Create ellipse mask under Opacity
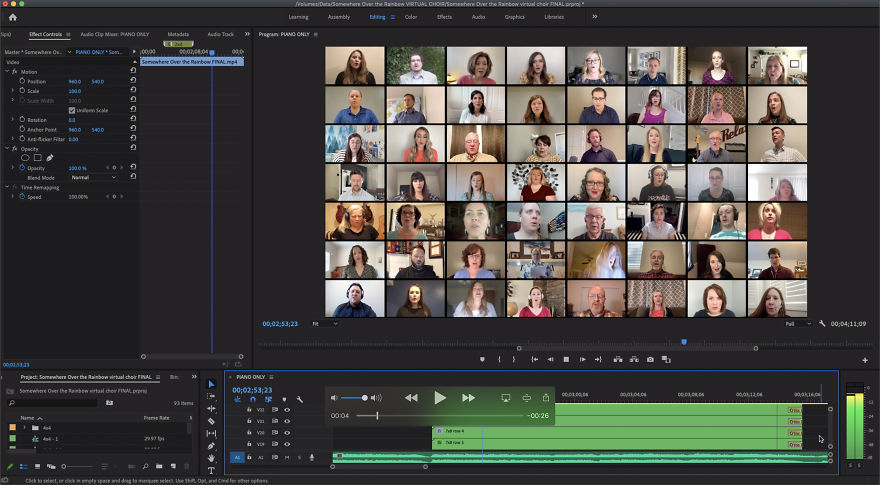This screenshot has height=485, width=880. pyautogui.click(x=25, y=158)
